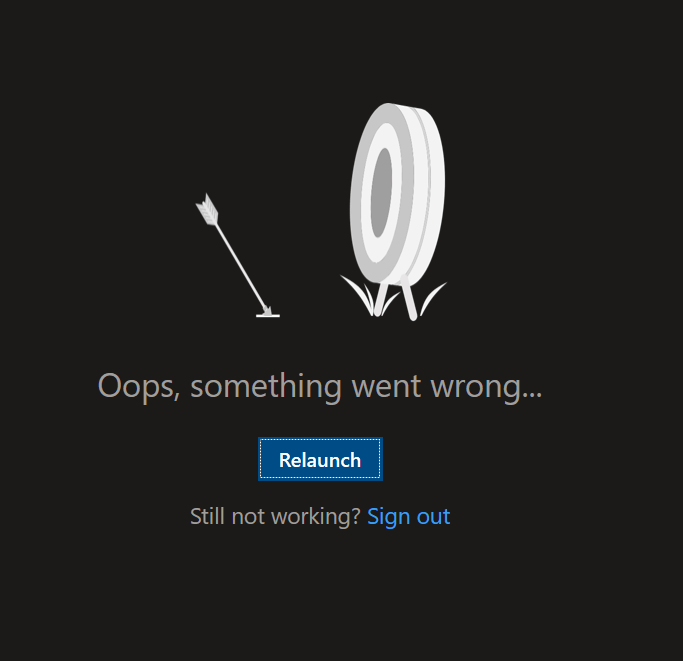This screenshot has width=683, height=661.
Task: Click the ground line beneath the arrow
Action: [268, 316]
